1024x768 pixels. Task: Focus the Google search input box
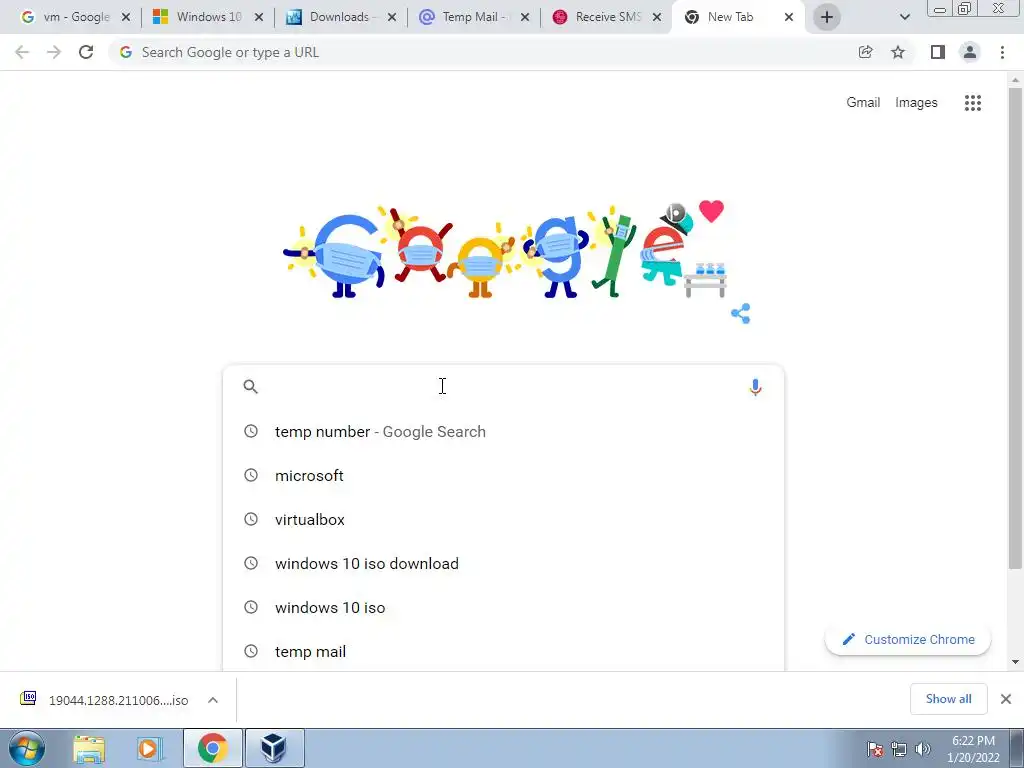click(x=506, y=387)
